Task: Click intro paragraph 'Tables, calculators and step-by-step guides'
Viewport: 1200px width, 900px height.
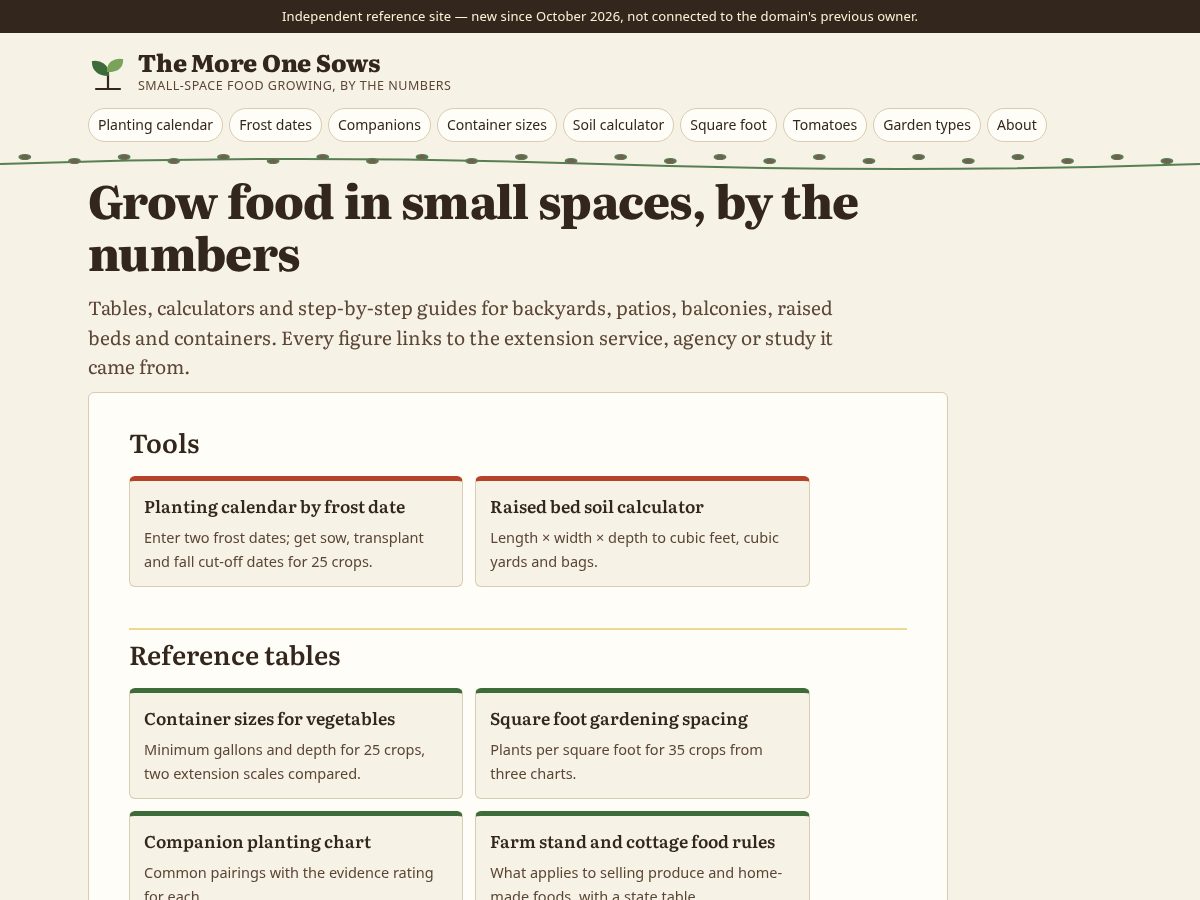Action: coord(460,337)
